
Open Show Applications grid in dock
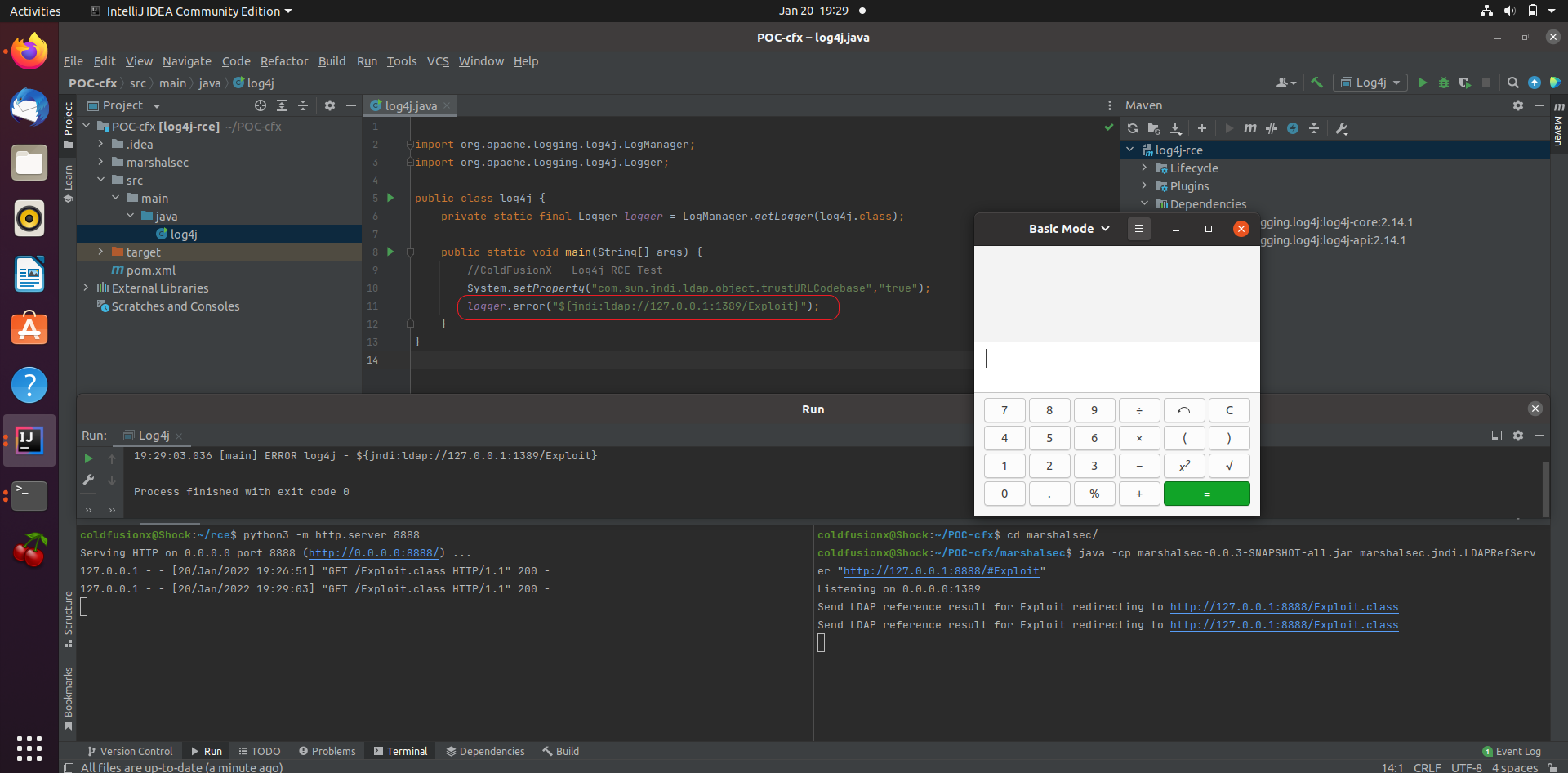[x=29, y=748]
